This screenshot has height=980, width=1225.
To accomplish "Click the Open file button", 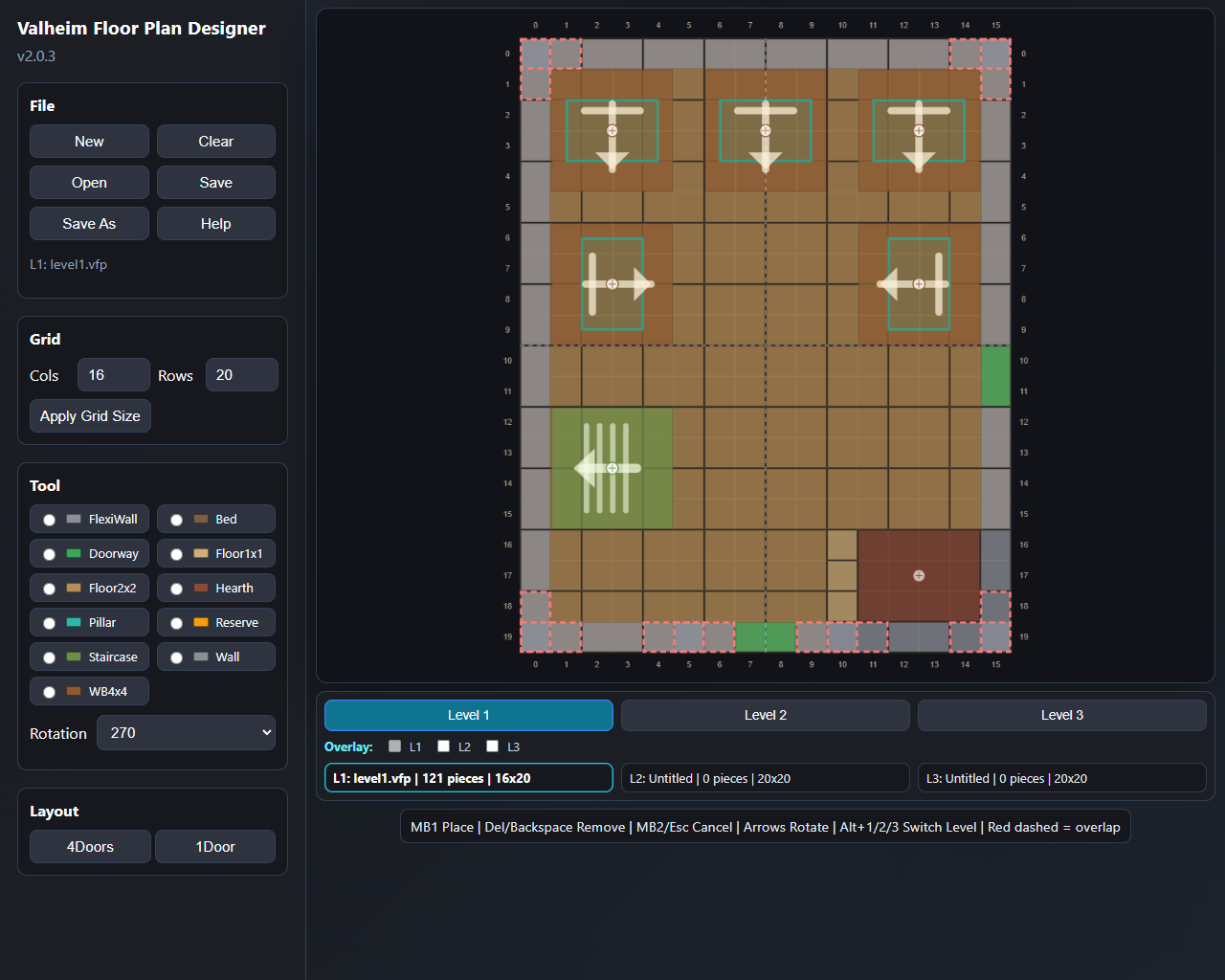I will 89,182.
